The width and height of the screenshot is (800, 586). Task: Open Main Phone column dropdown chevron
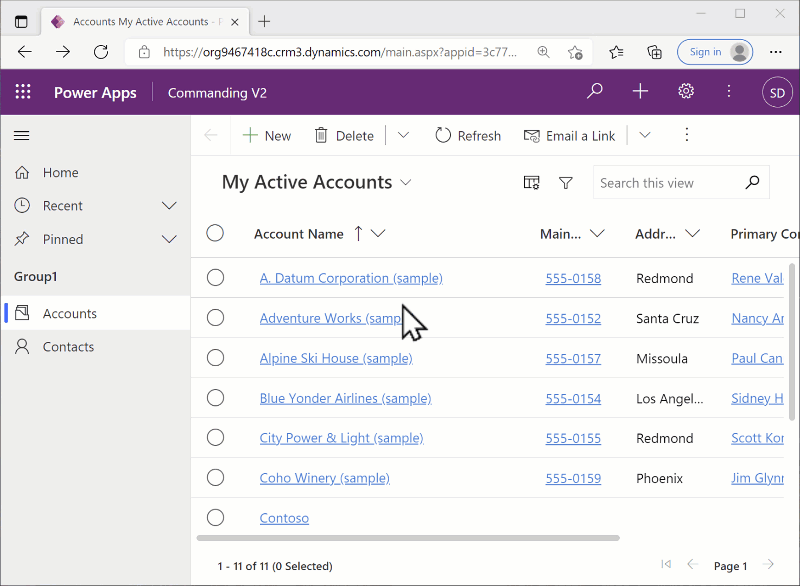597,234
